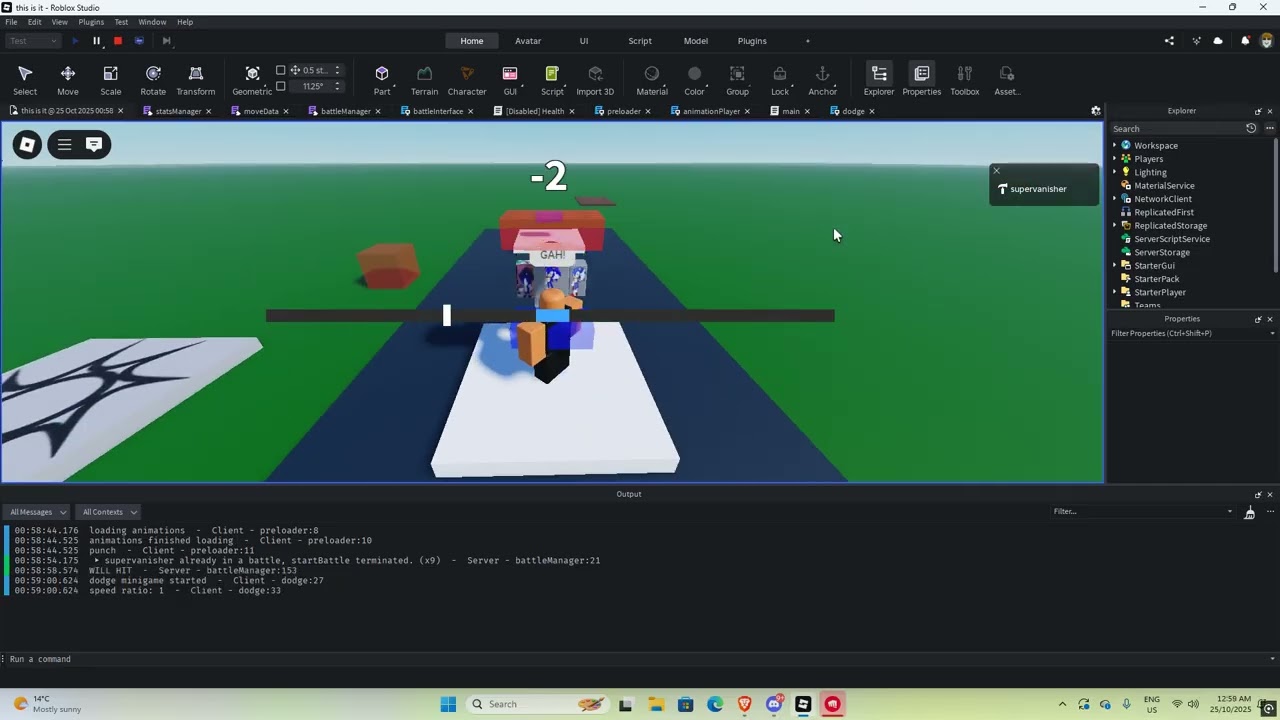Enable the move snap checkbox
This screenshot has width=1280, height=720.
pos(281,70)
